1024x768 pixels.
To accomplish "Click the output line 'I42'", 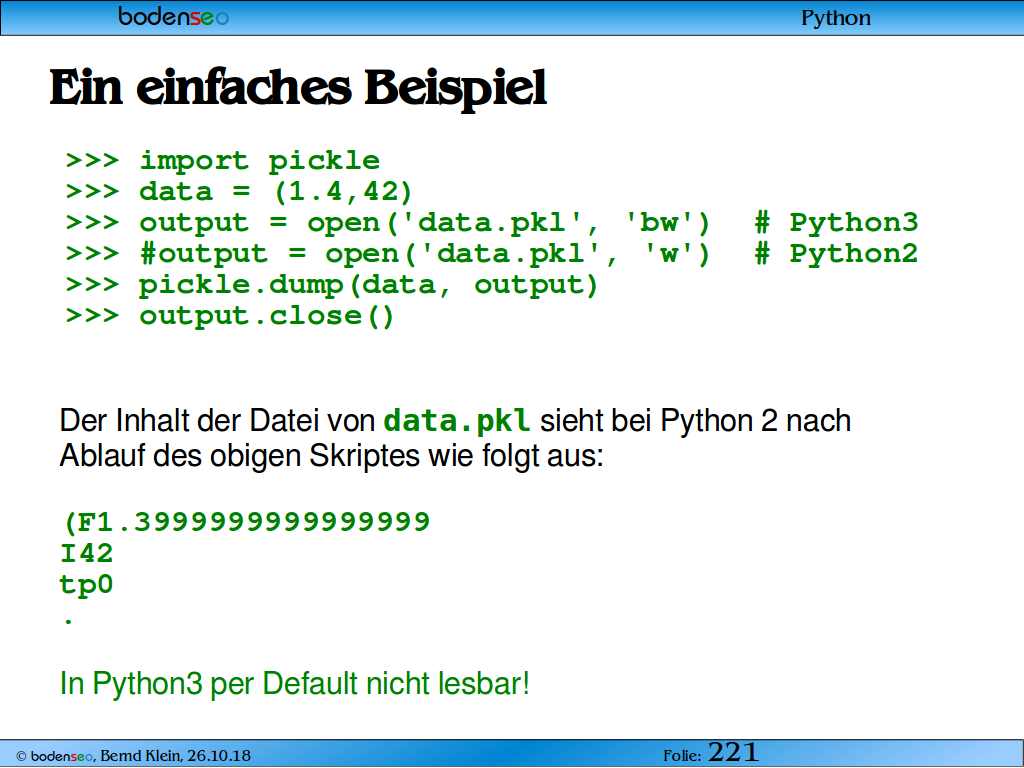I will (x=86, y=553).
